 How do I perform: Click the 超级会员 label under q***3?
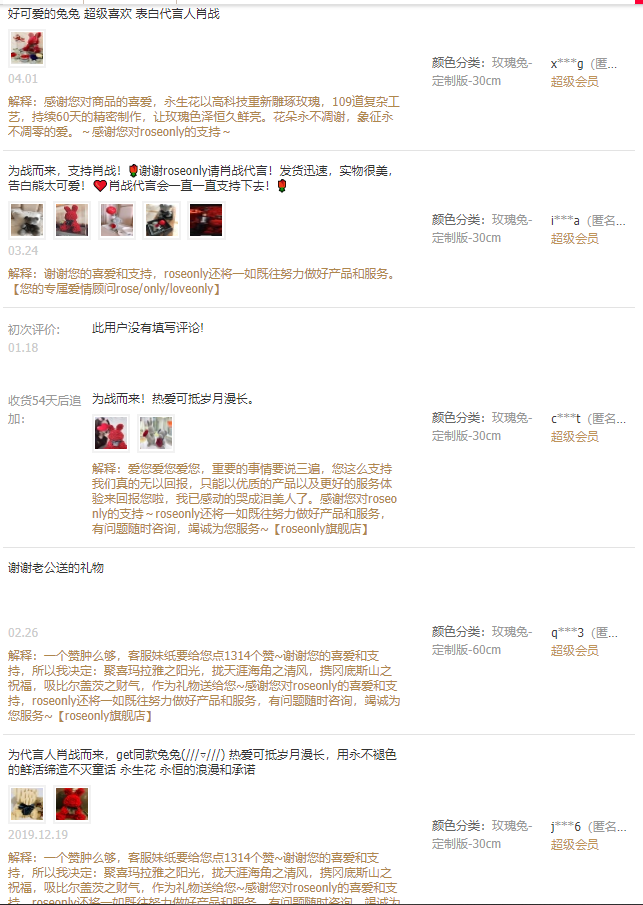574,650
